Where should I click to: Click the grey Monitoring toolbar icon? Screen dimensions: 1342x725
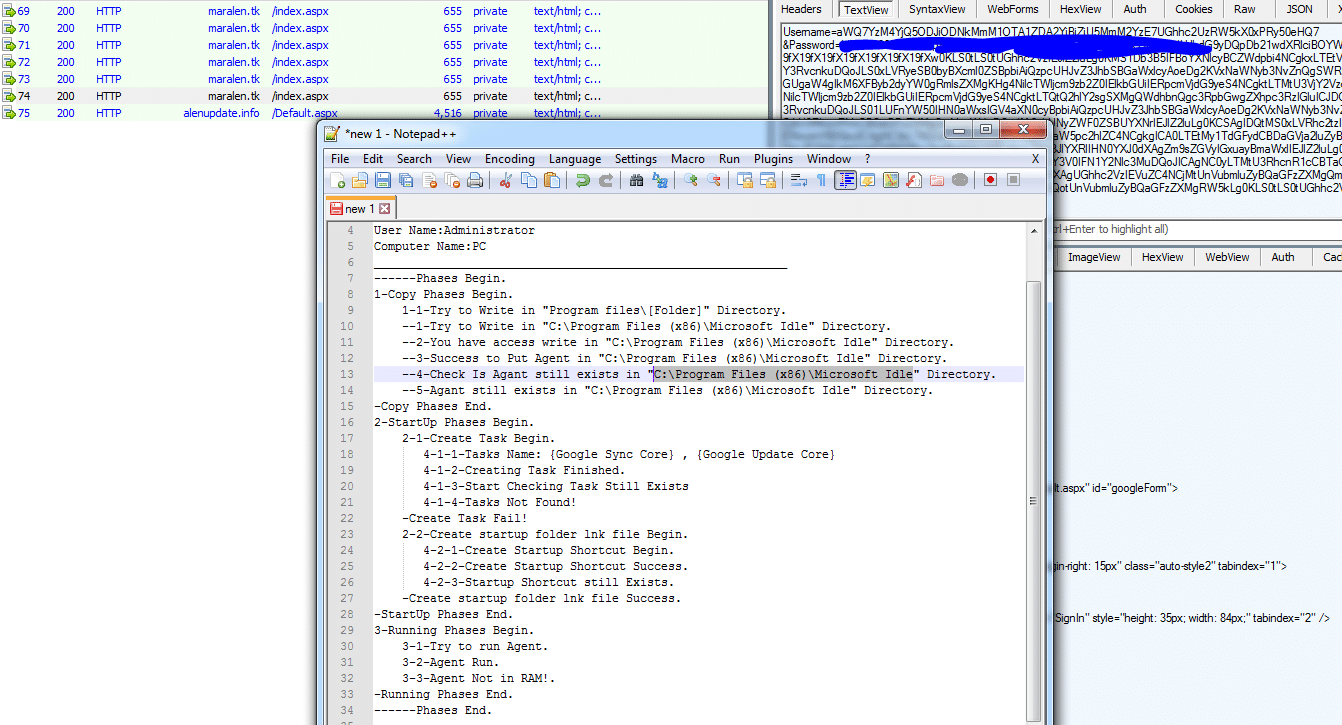pos(959,180)
